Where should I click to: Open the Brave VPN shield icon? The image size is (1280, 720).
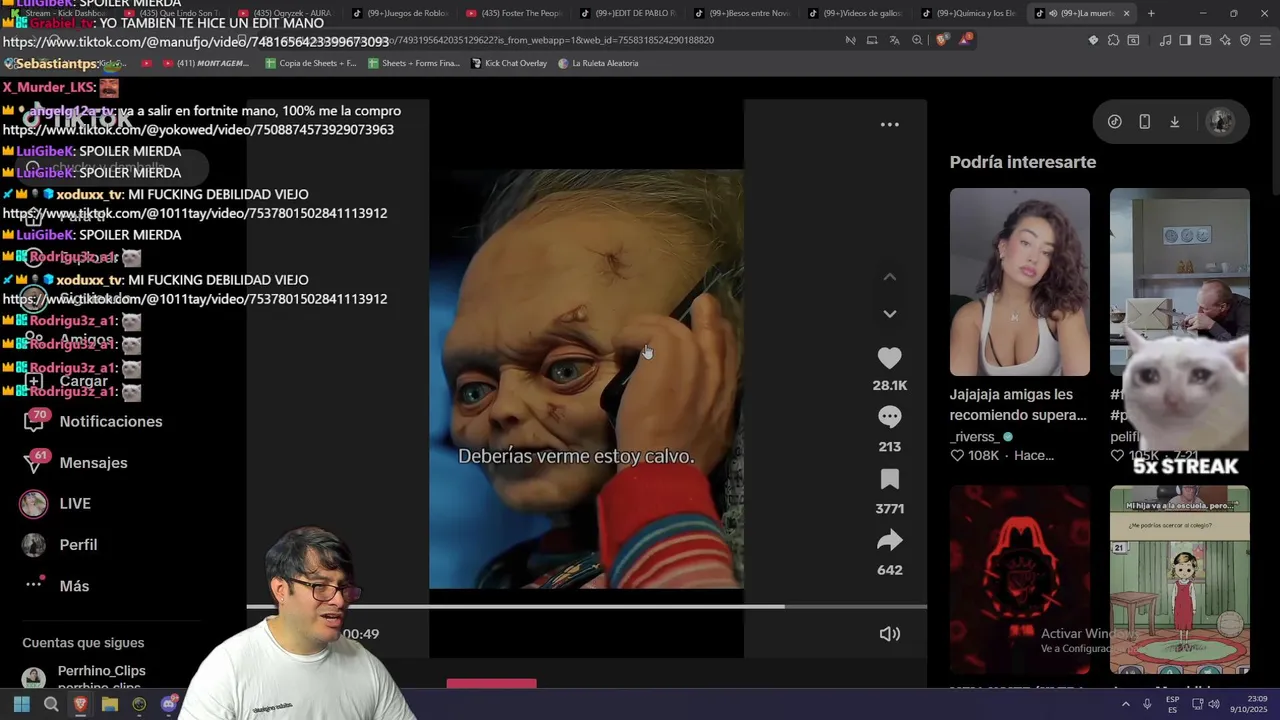click(x=1245, y=40)
